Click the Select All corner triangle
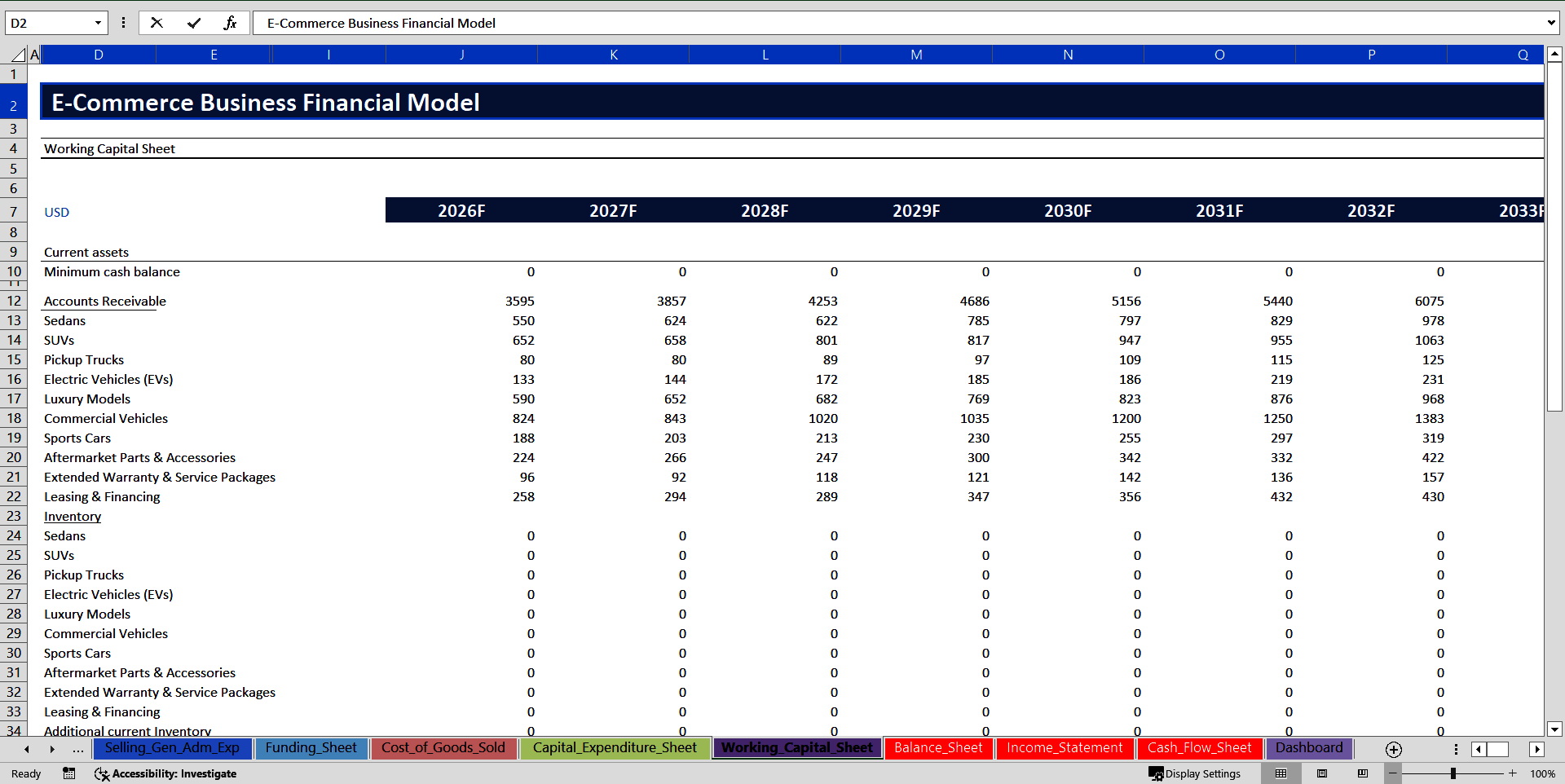The image size is (1565, 784). 17,55
